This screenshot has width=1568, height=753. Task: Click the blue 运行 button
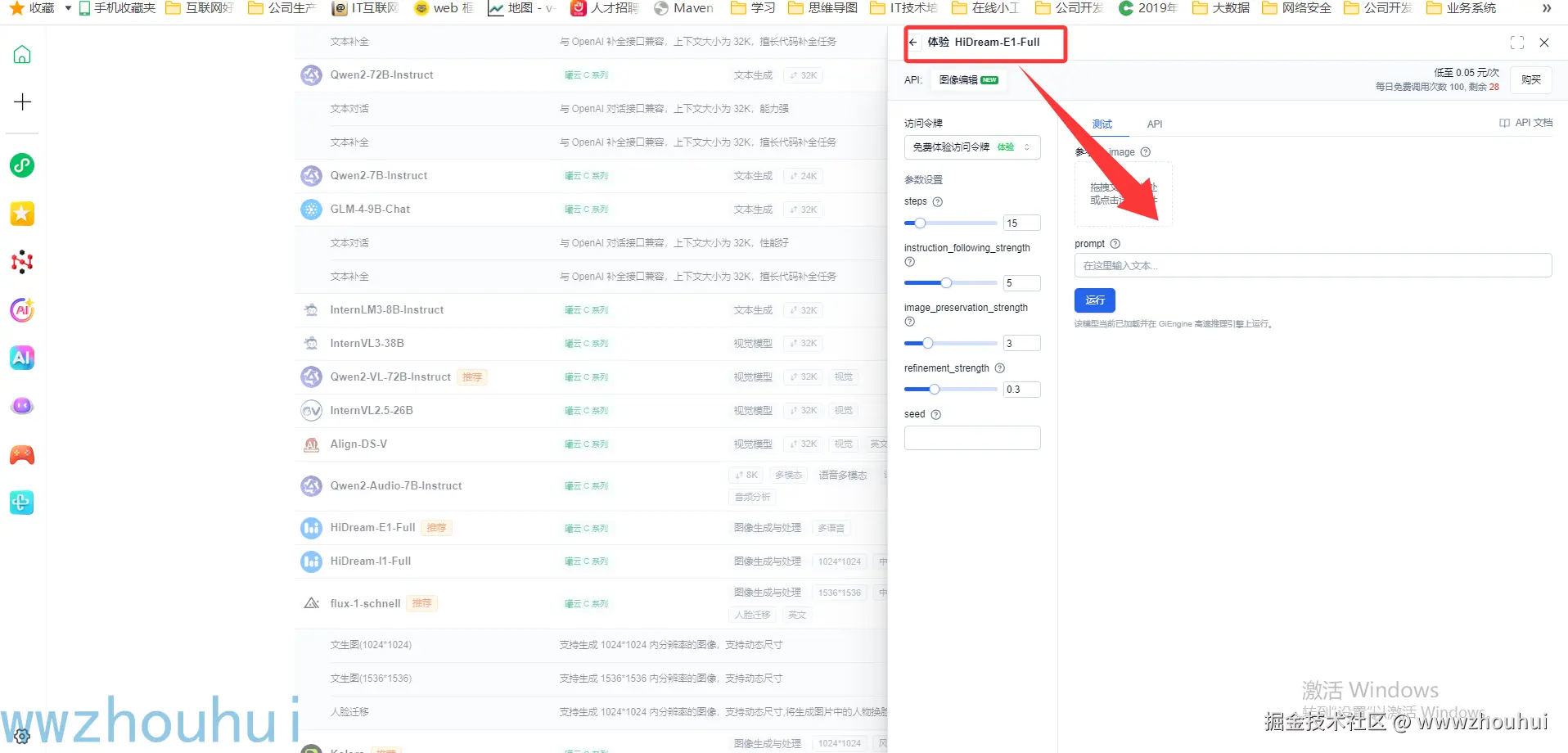pos(1095,300)
